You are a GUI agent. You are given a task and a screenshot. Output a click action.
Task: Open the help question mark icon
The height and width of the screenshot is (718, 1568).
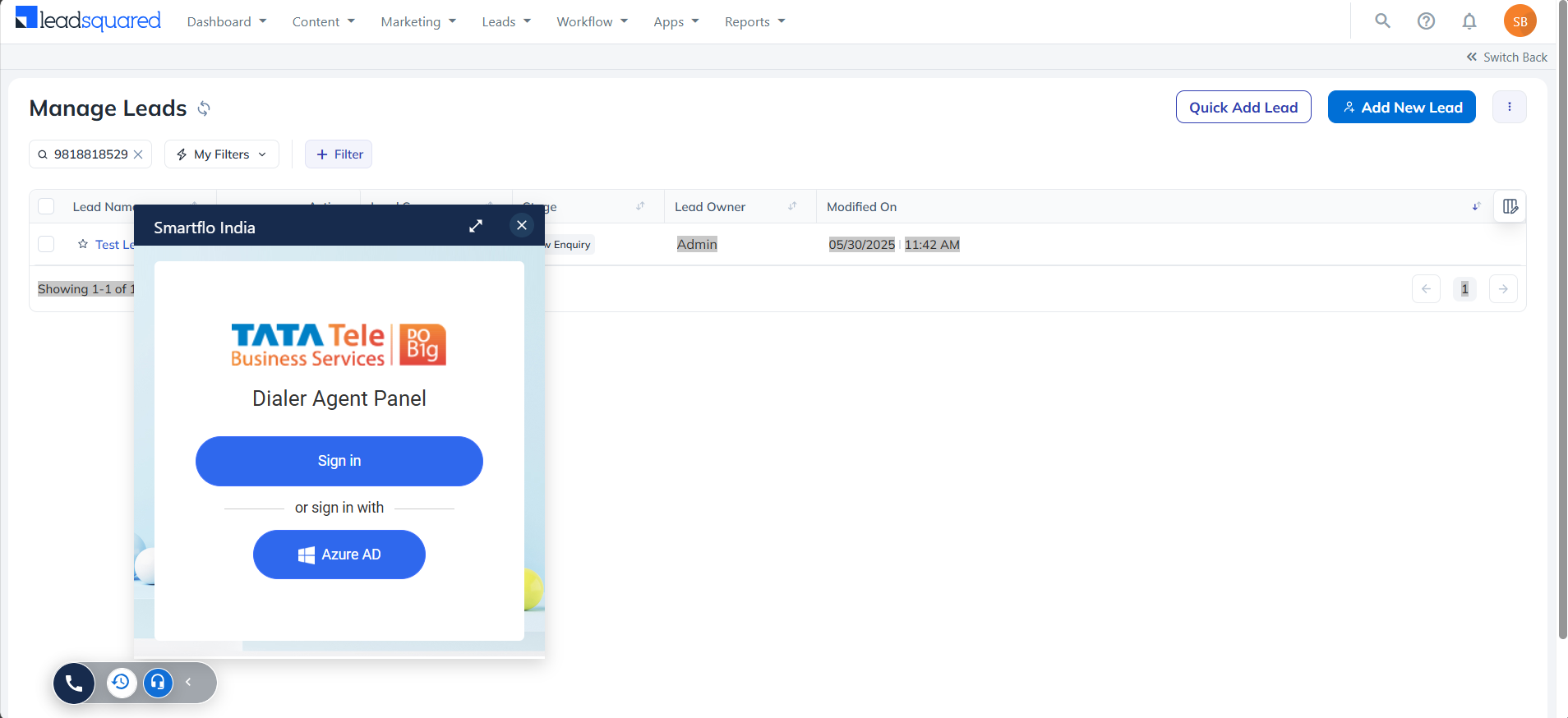(1427, 21)
